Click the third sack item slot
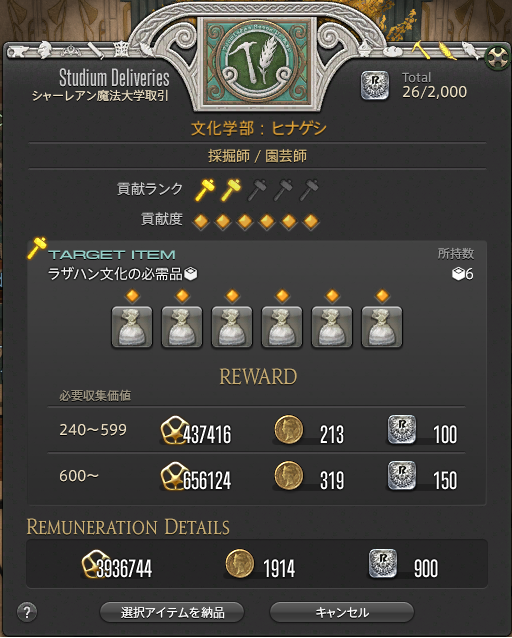512x638 pixels. (232, 327)
